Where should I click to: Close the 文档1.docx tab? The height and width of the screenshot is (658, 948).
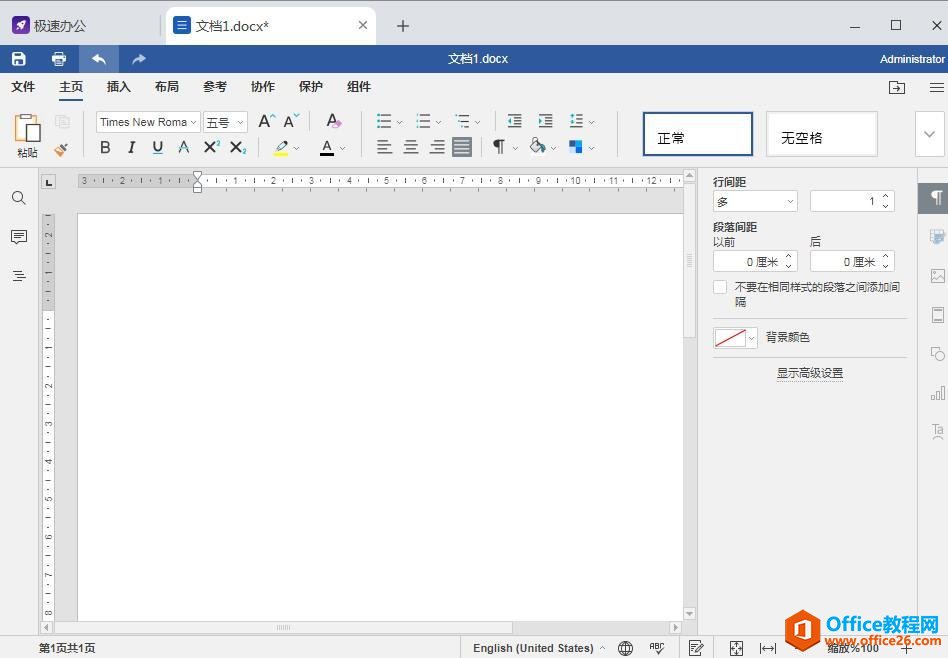(x=363, y=25)
